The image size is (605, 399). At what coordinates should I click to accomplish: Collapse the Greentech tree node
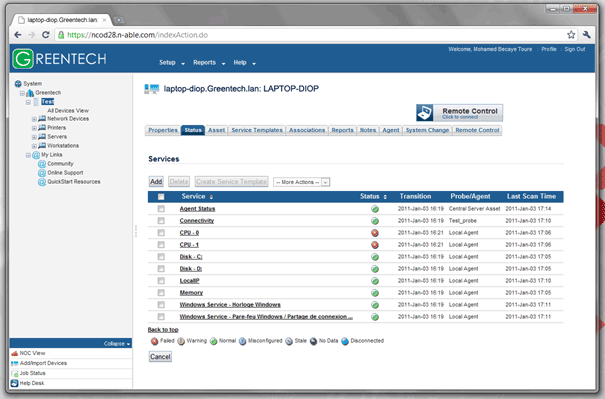(x=22, y=93)
